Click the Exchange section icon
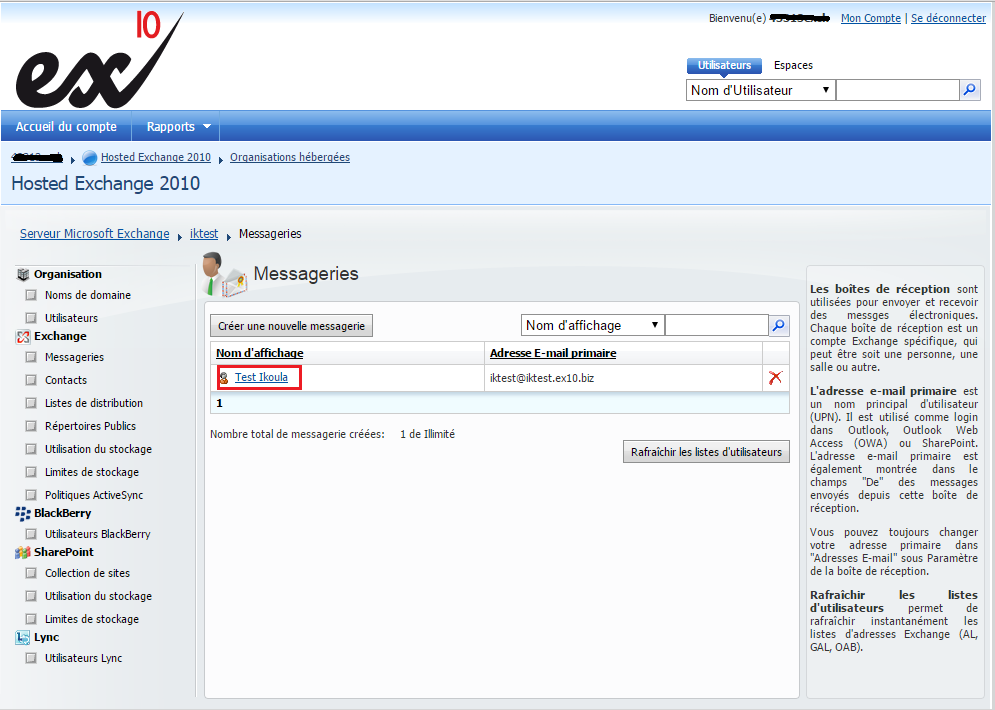Screen dimensions: 995x710 [x=23, y=336]
